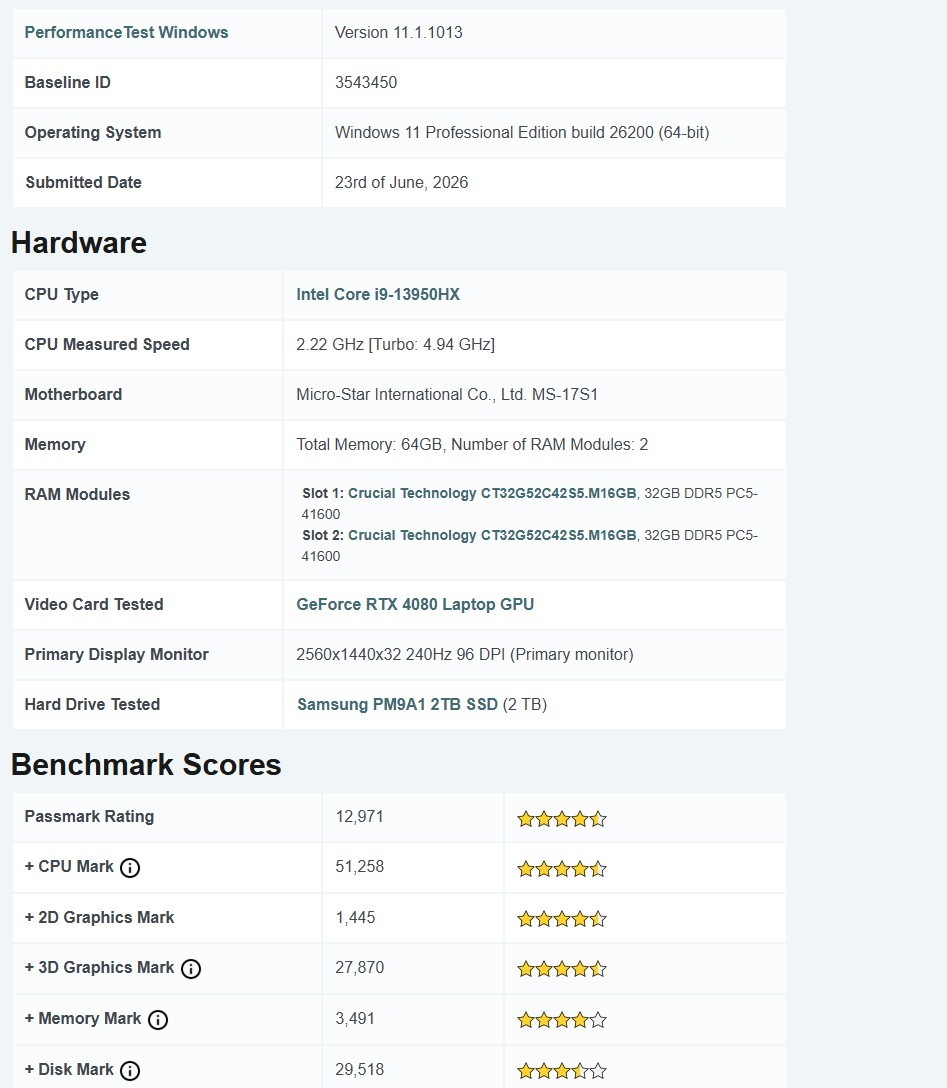Click the 'Operating System' label
Image resolution: width=947 pixels, height=1088 pixels.
click(93, 133)
